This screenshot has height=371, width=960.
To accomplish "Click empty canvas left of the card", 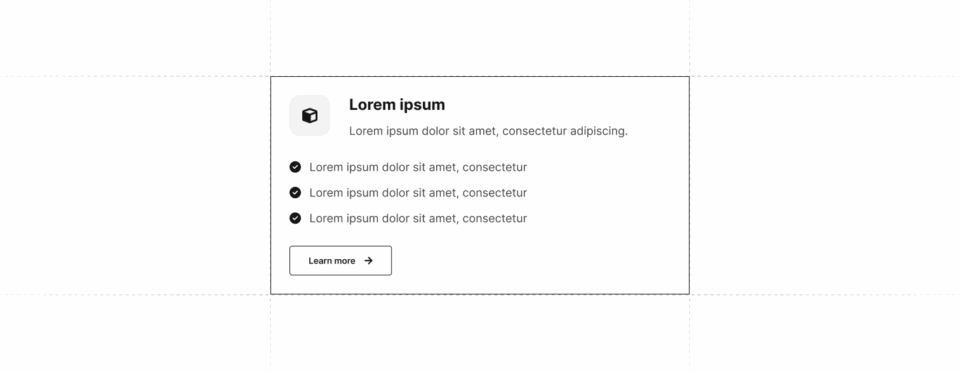I will tap(135, 184).
